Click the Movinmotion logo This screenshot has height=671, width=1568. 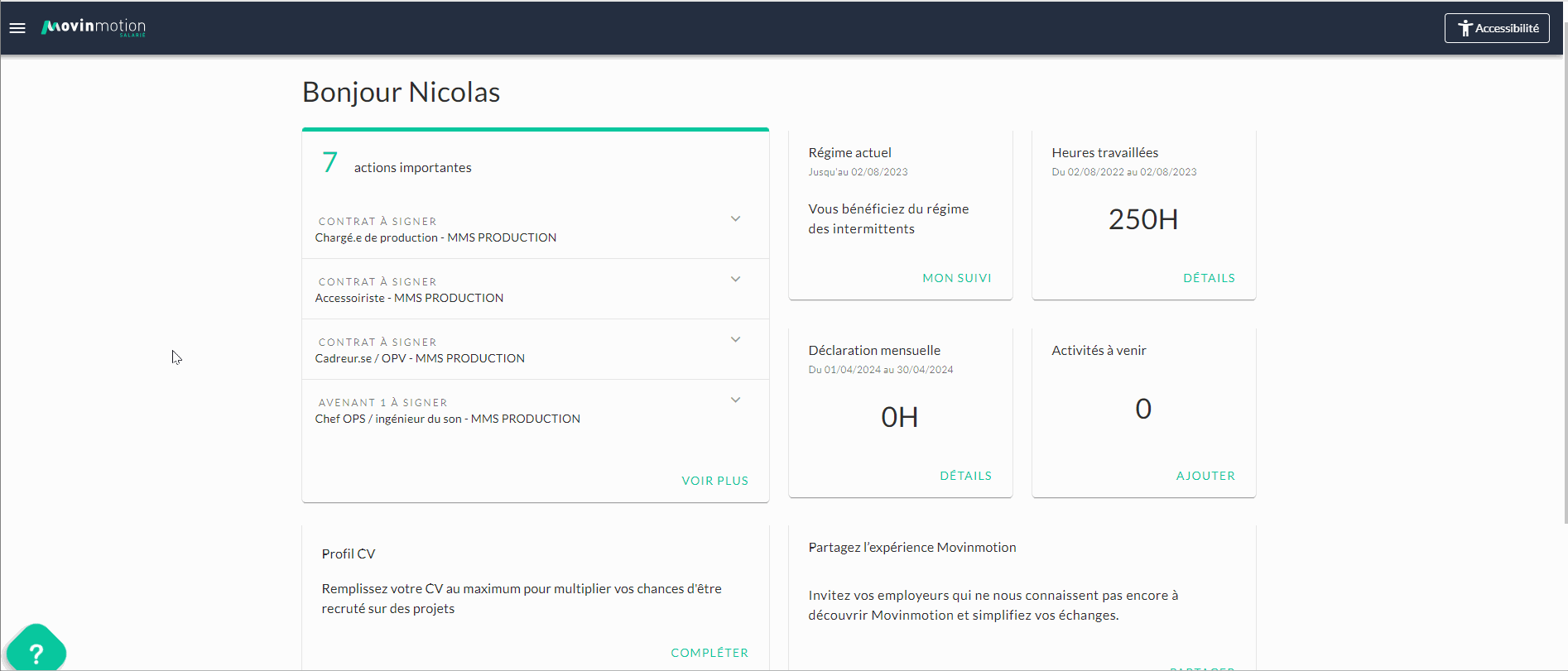94,27
